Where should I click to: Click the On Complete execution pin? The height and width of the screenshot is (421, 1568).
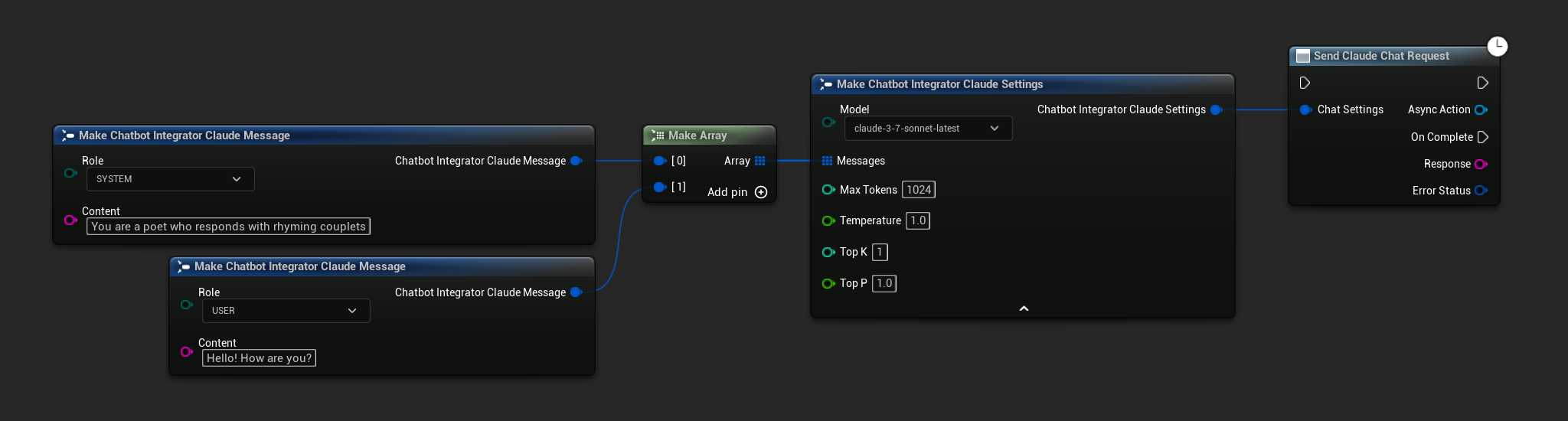pos(1482,137)
